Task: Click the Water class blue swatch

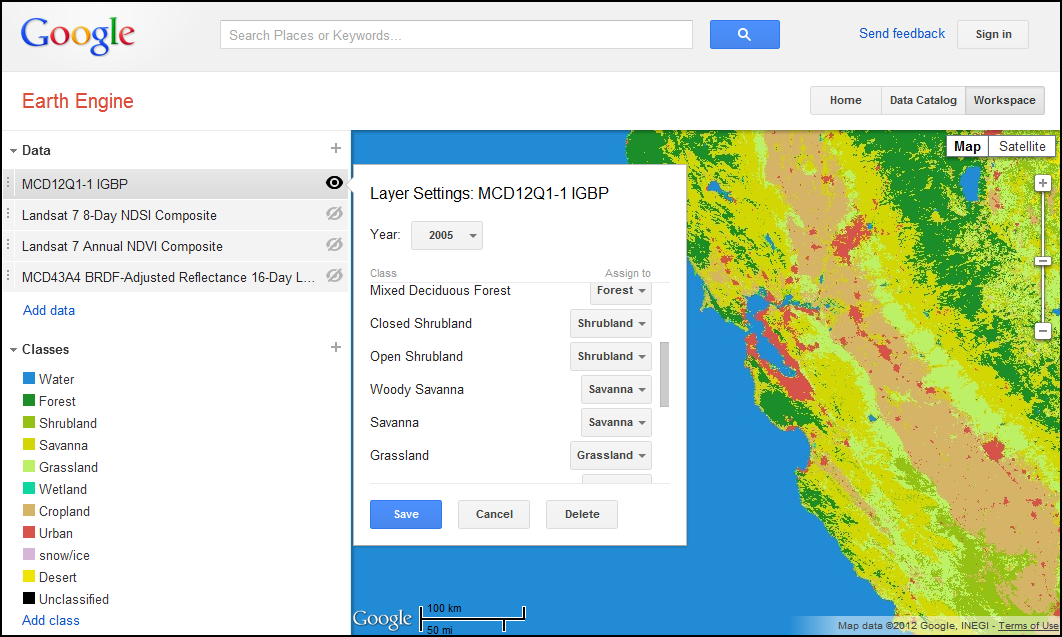Action: (28, 378)
